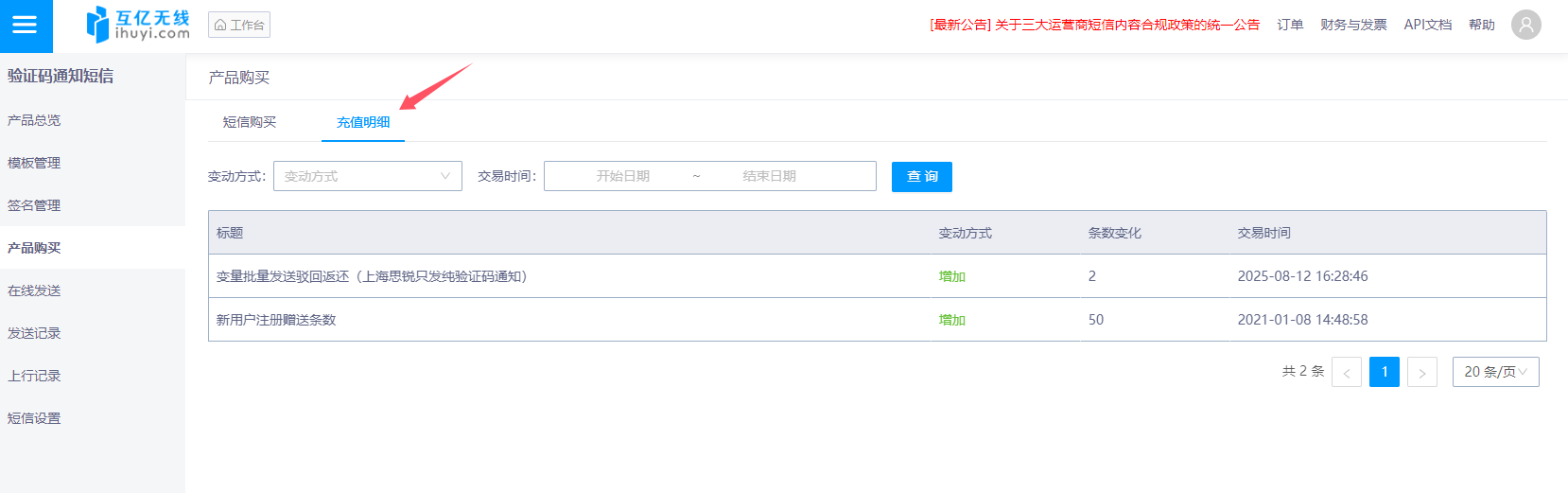1568x493 pixels.
Task: Open 模板管理 in the sidebar
Action: 34,163
